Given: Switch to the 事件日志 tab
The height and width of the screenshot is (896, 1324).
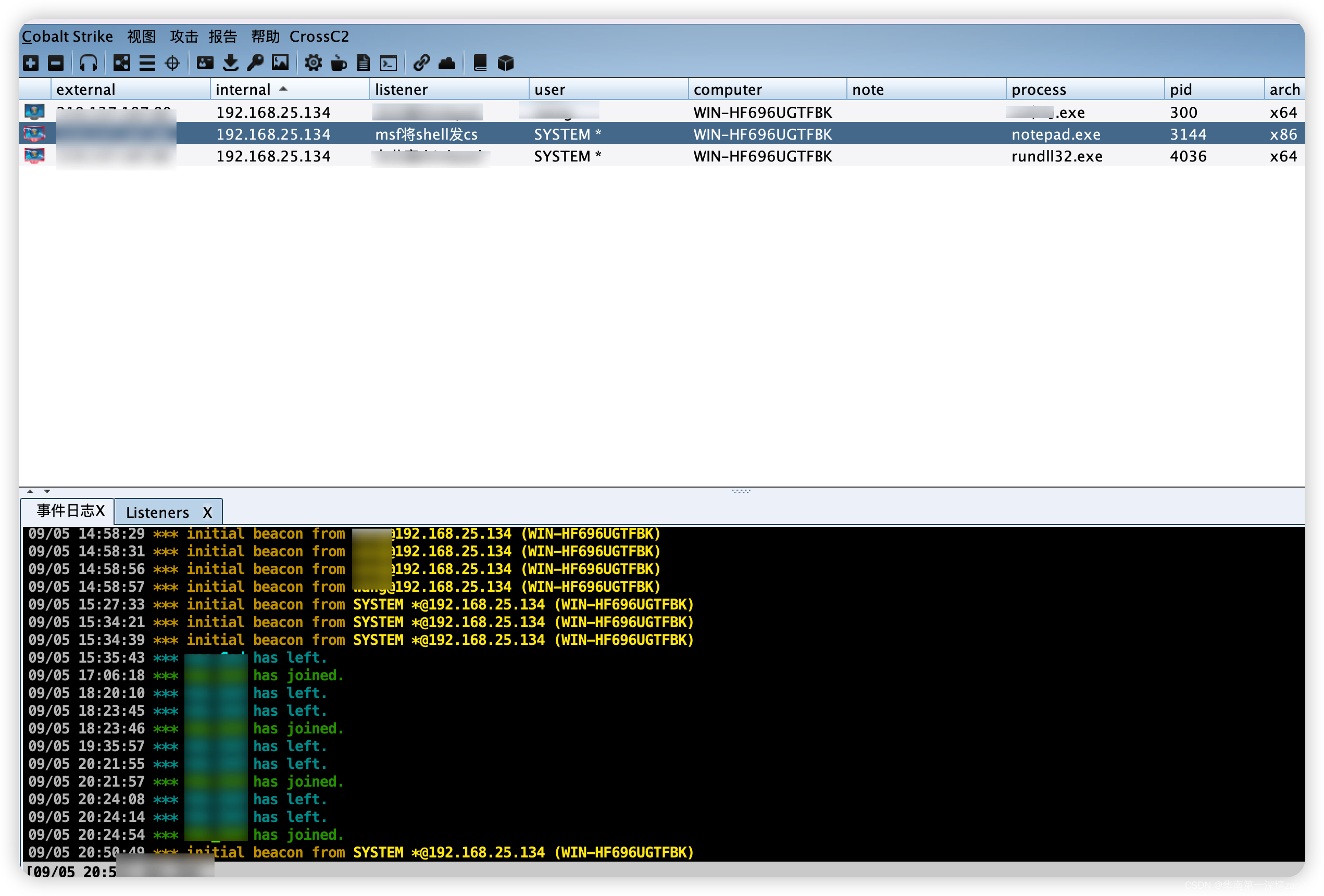Looking at the screenshot, I should [66, 511].
